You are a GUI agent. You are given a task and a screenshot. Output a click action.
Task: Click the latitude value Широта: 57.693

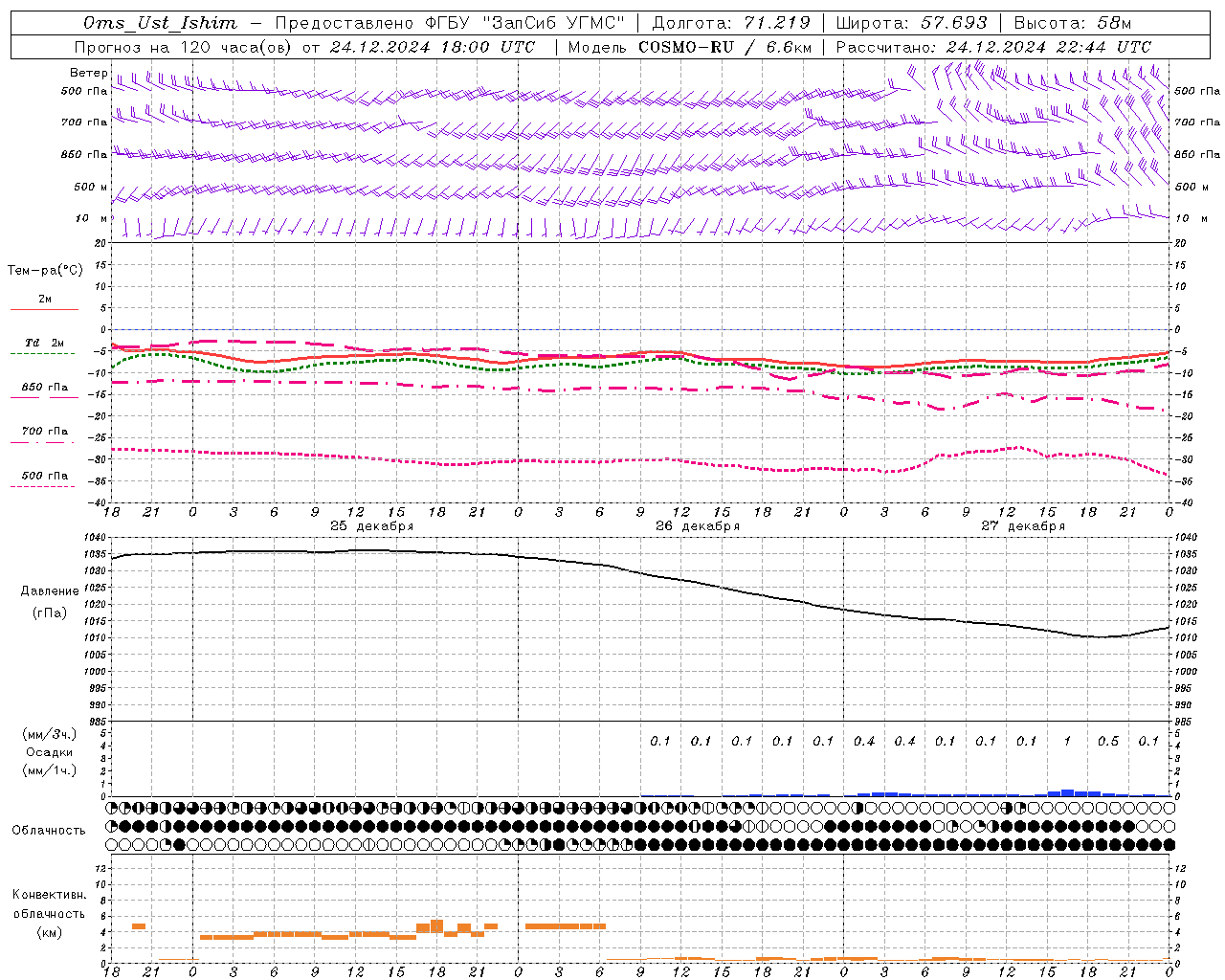point(911,23)
